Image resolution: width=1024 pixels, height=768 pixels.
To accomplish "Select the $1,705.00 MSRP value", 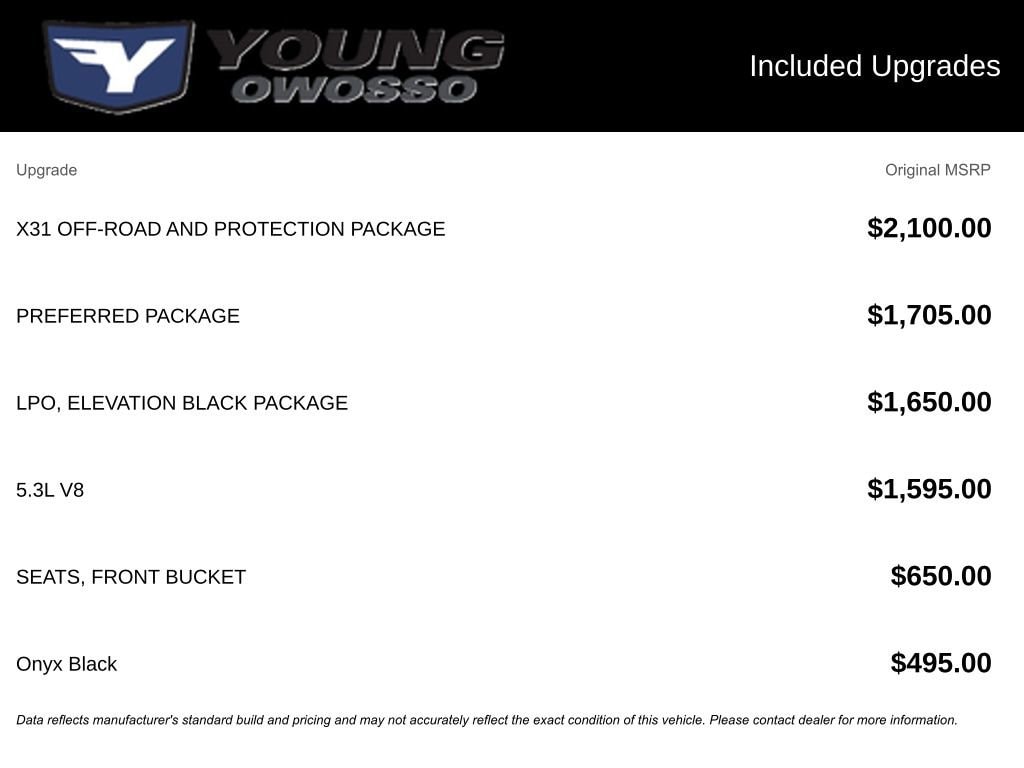I will click(929, 315).
